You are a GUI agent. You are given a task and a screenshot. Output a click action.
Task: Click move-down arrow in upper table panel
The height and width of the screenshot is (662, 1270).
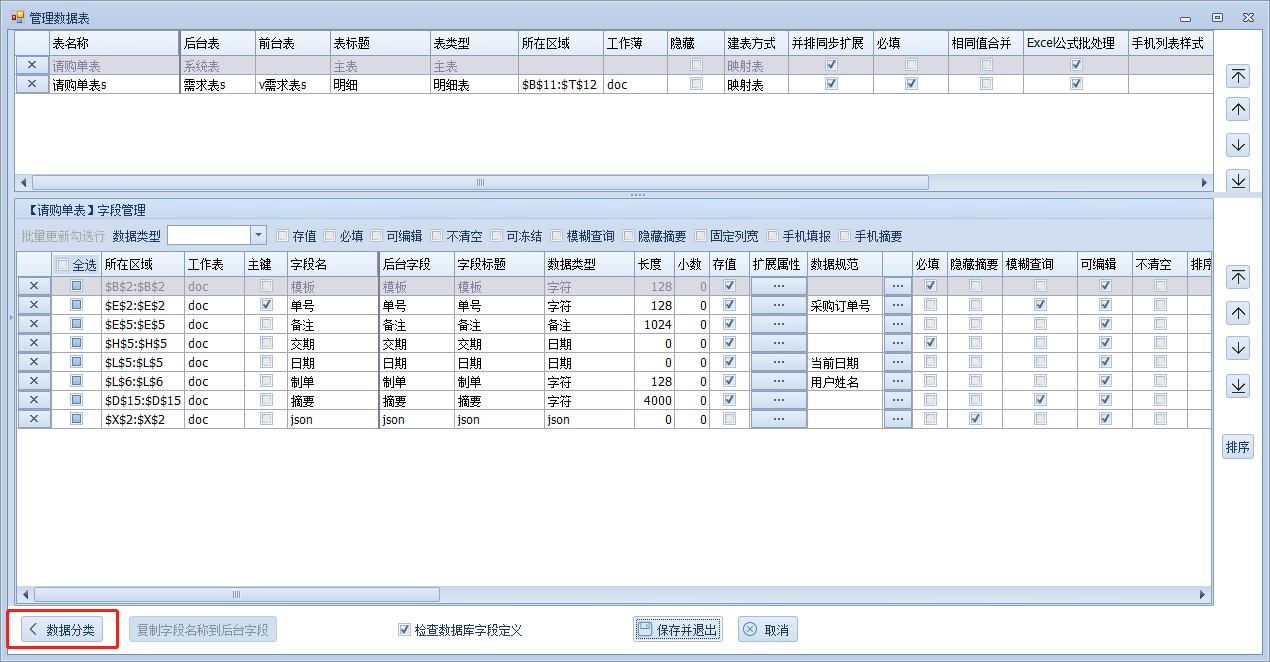point(1238,145)
